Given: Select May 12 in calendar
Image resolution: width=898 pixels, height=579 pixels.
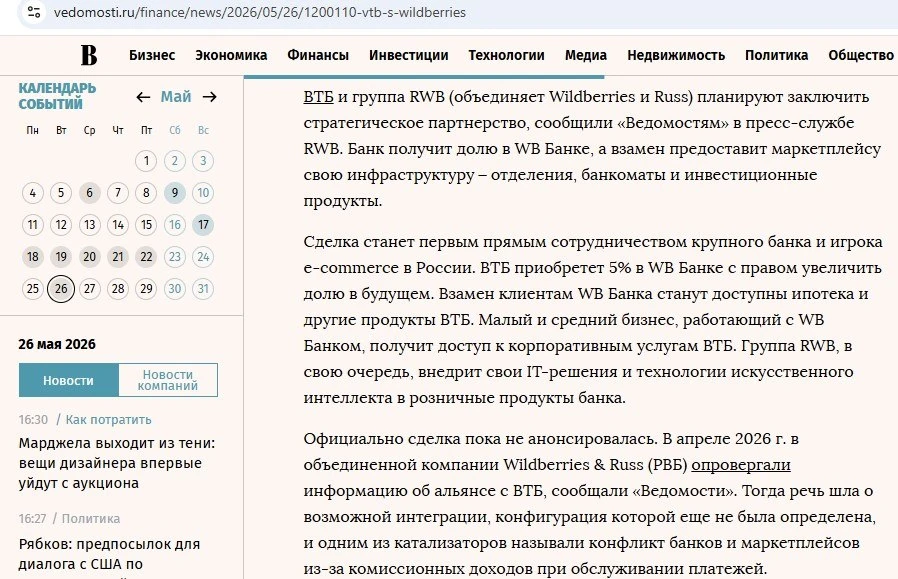Looking at the screenshot, I should coord(61,224).
